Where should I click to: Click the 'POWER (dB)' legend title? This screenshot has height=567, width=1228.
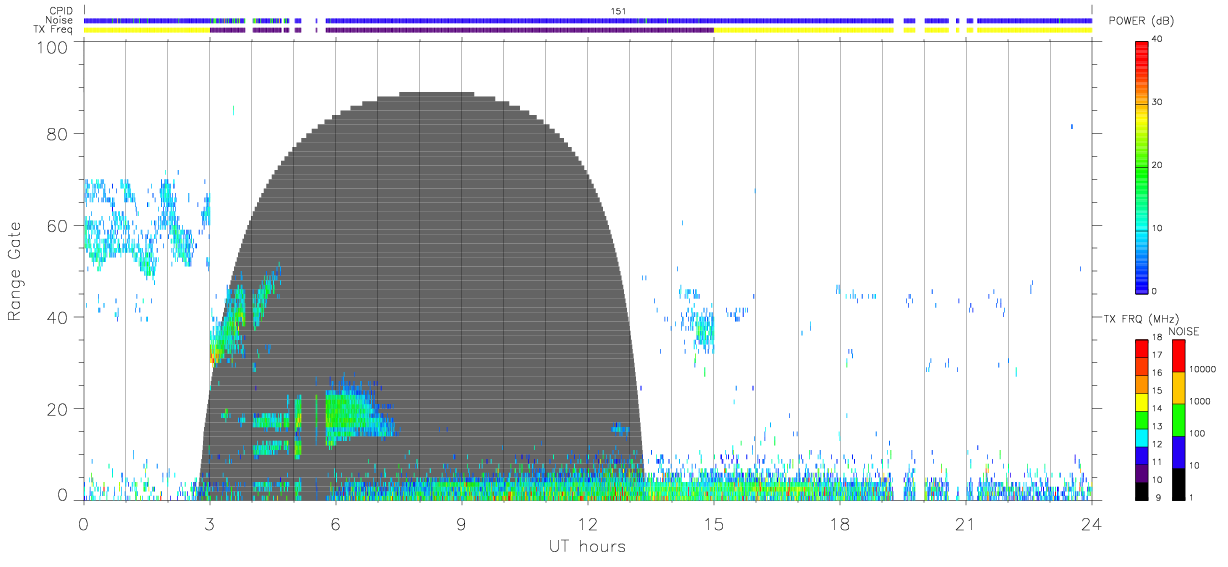(x=1141, y=21)
